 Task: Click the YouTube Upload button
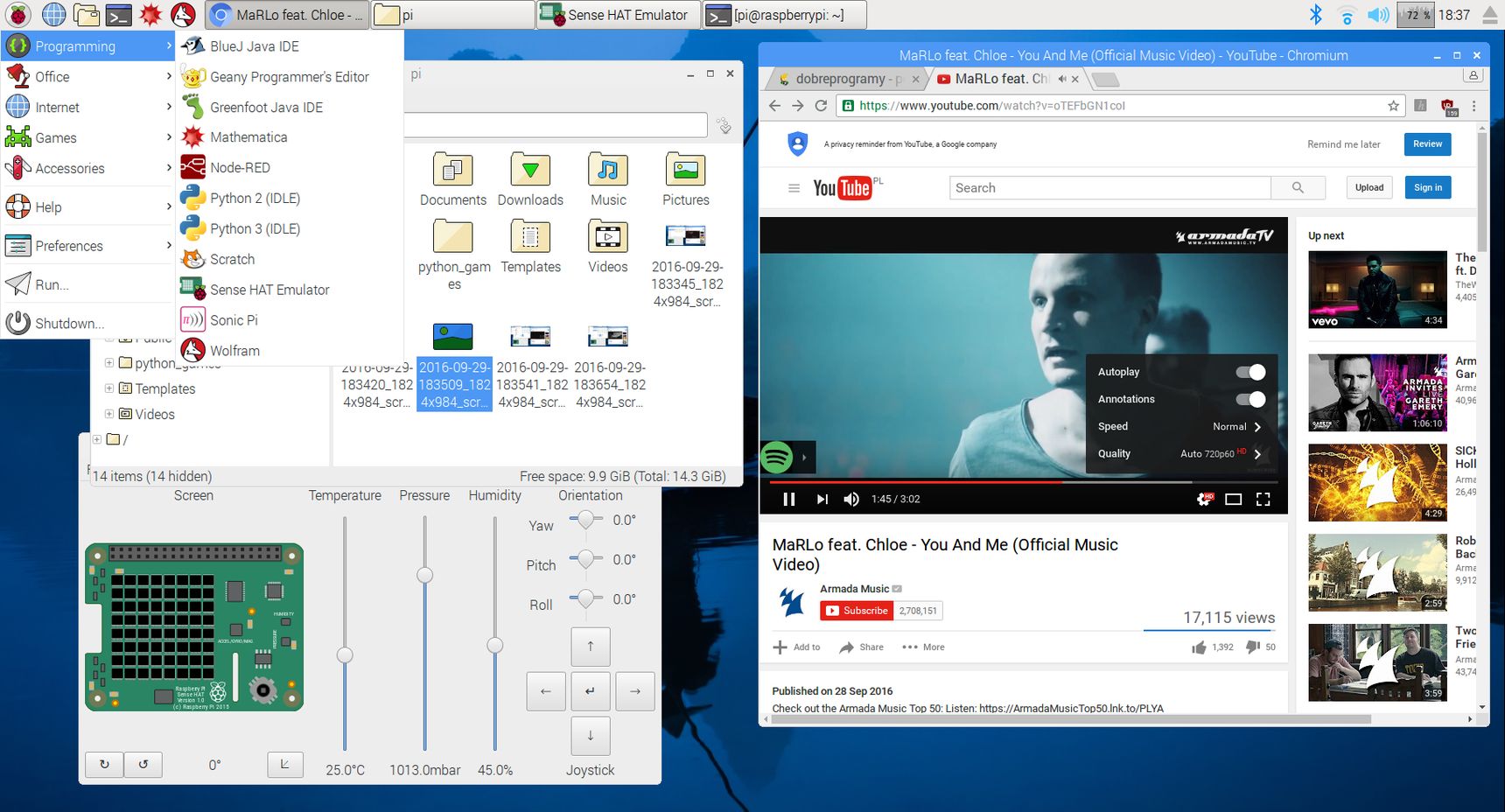1369,187
